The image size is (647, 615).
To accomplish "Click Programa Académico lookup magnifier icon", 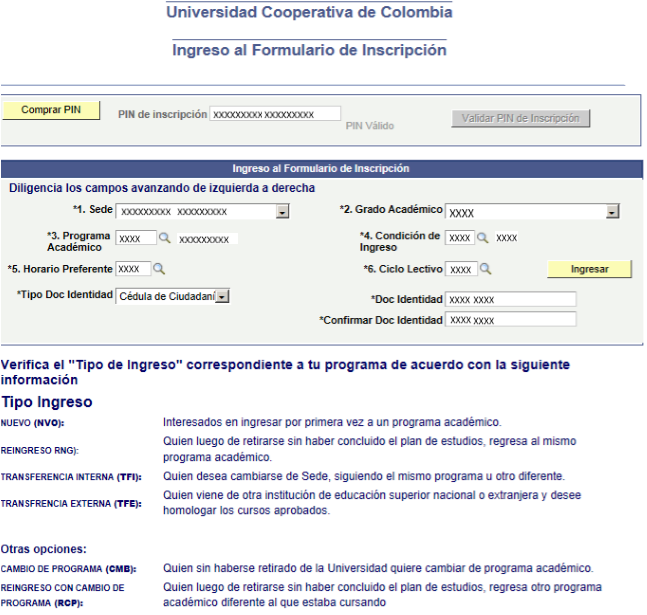I will point(165,238).
